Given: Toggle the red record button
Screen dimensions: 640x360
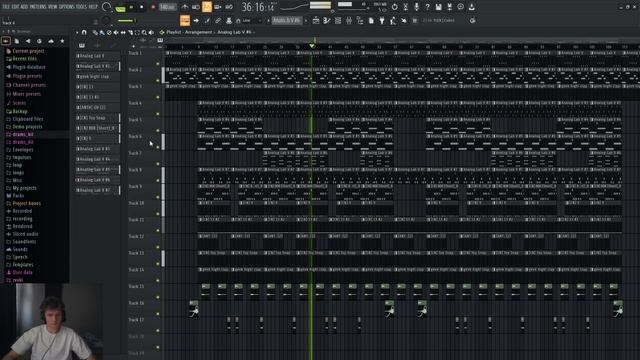Looking at the screenshot, I should coord(153,7).
